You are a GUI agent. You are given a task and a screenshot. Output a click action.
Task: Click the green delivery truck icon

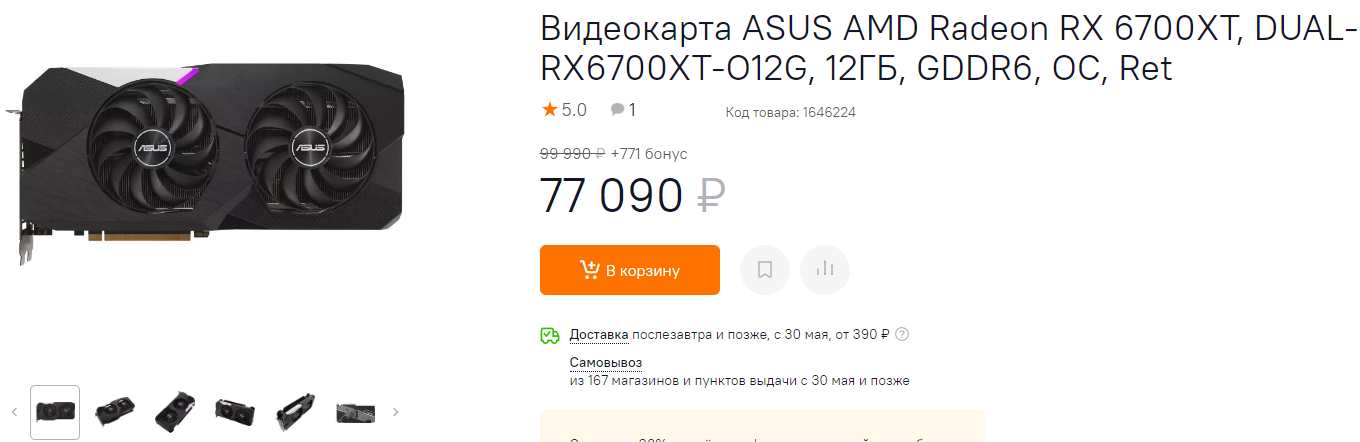550,336
